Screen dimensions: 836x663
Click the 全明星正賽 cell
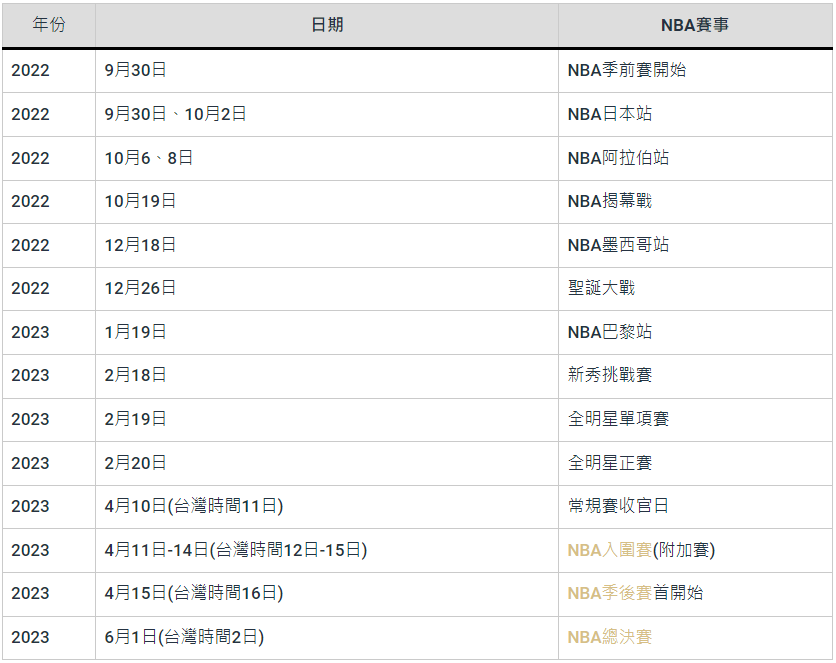(x=609, y=463)
